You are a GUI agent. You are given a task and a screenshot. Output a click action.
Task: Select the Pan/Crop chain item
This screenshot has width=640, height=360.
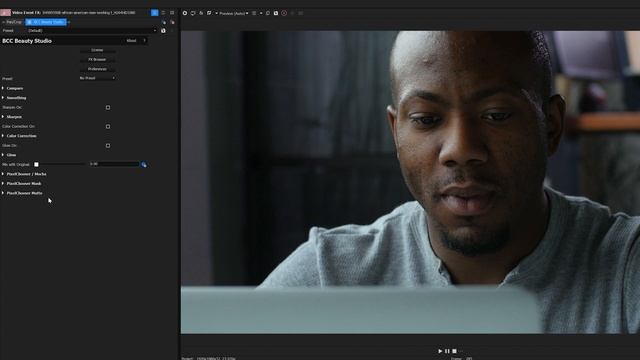pos(13,22)
